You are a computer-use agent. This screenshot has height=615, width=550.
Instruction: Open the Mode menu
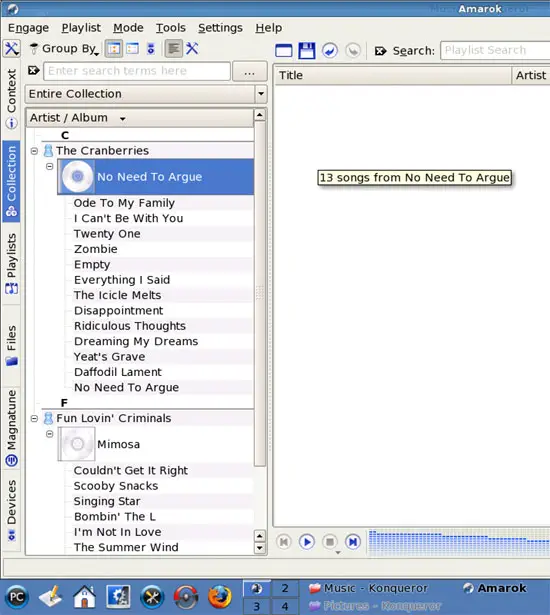click(x=128, y=28)
